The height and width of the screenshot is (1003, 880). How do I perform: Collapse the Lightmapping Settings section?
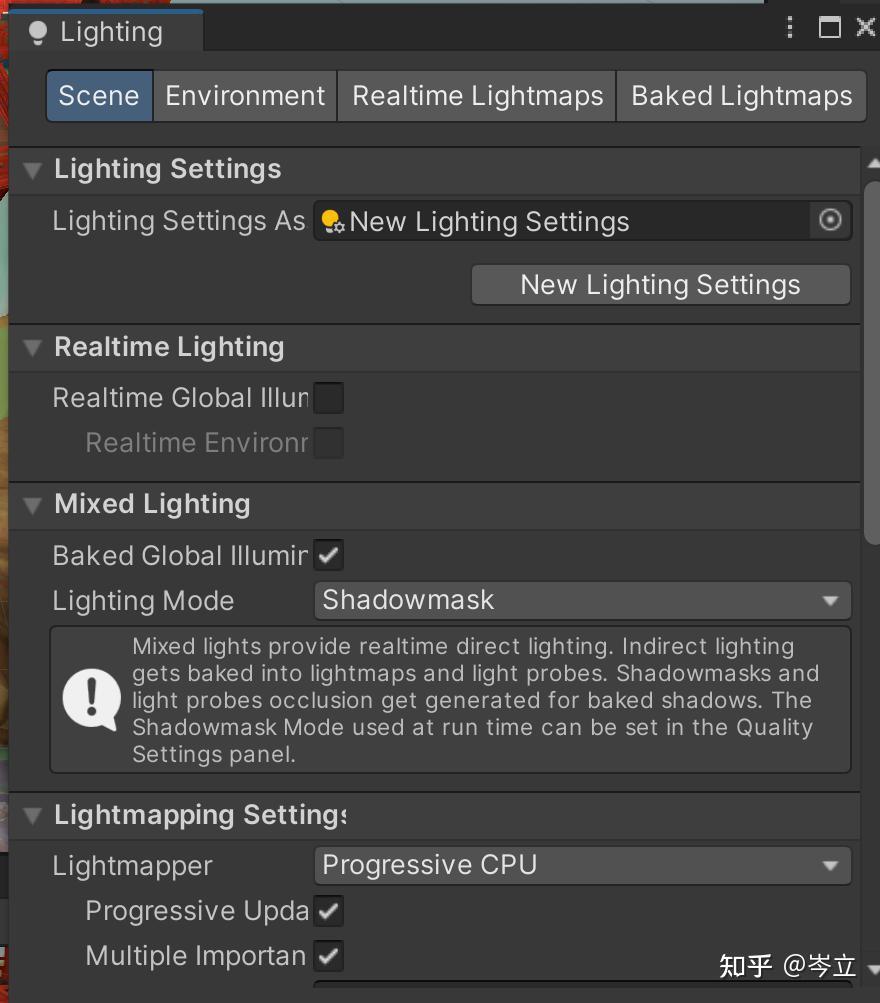pos(31,816)
